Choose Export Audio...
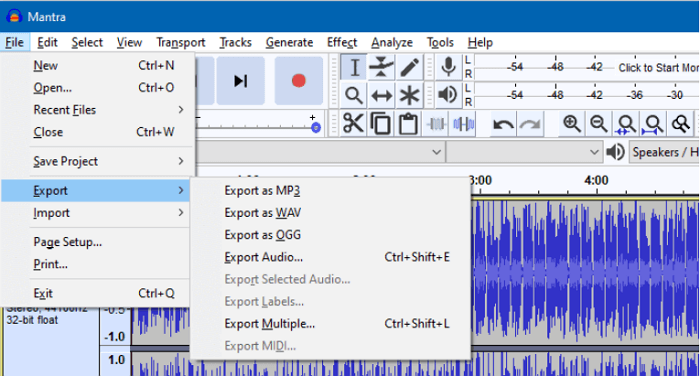 [330, 257]
